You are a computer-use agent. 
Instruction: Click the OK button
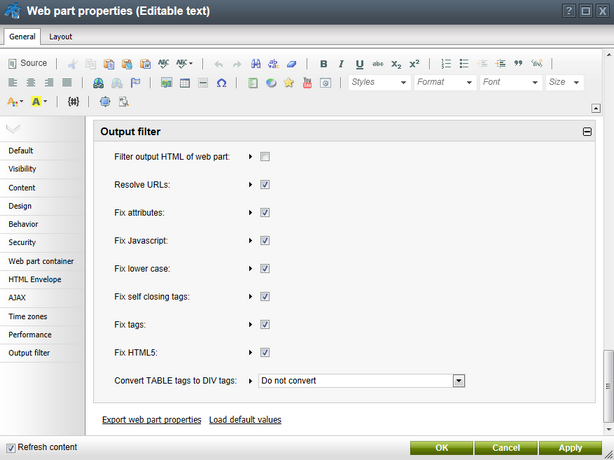(441, 448)
